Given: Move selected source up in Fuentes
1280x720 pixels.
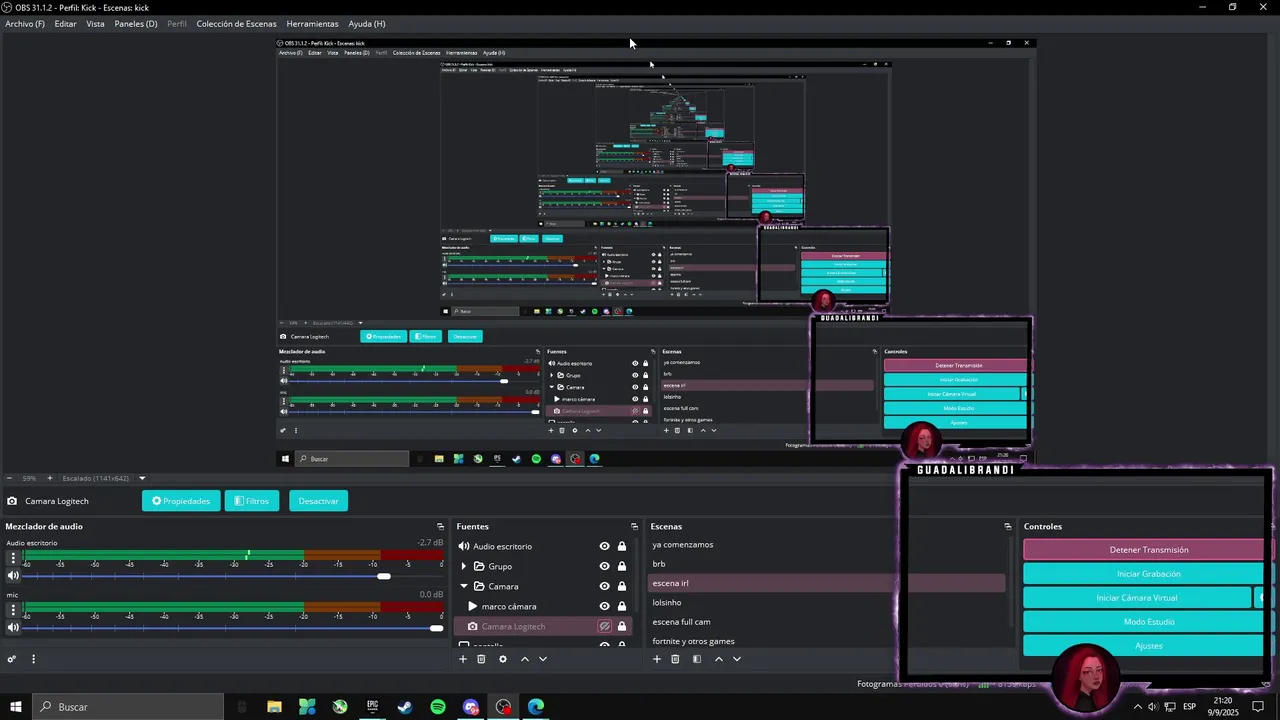Looking at the screenshot, I should pos(525,659).
